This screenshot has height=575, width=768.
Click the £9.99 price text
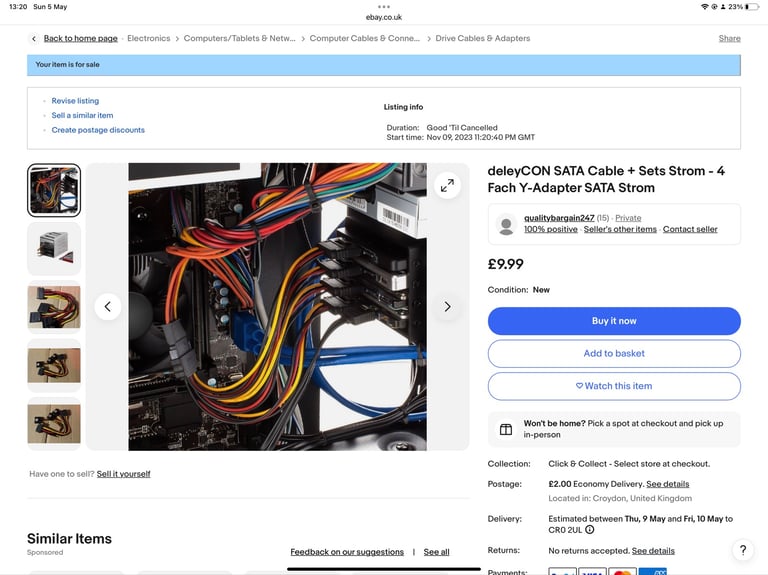[505, 264]
